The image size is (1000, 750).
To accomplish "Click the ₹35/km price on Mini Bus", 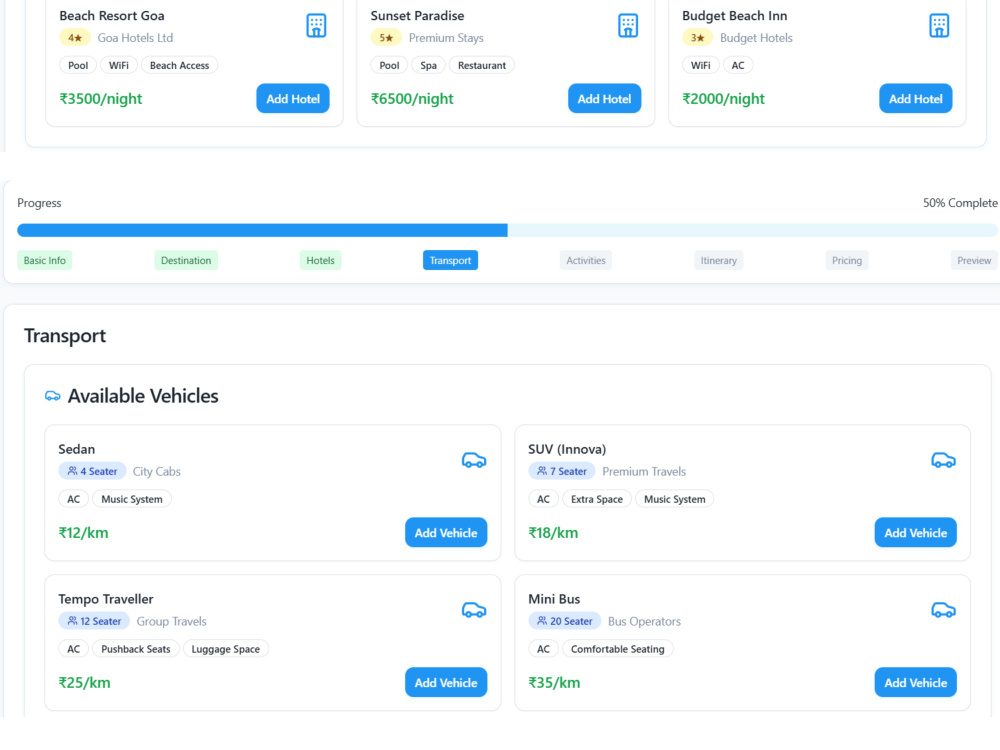I will 554,682.
